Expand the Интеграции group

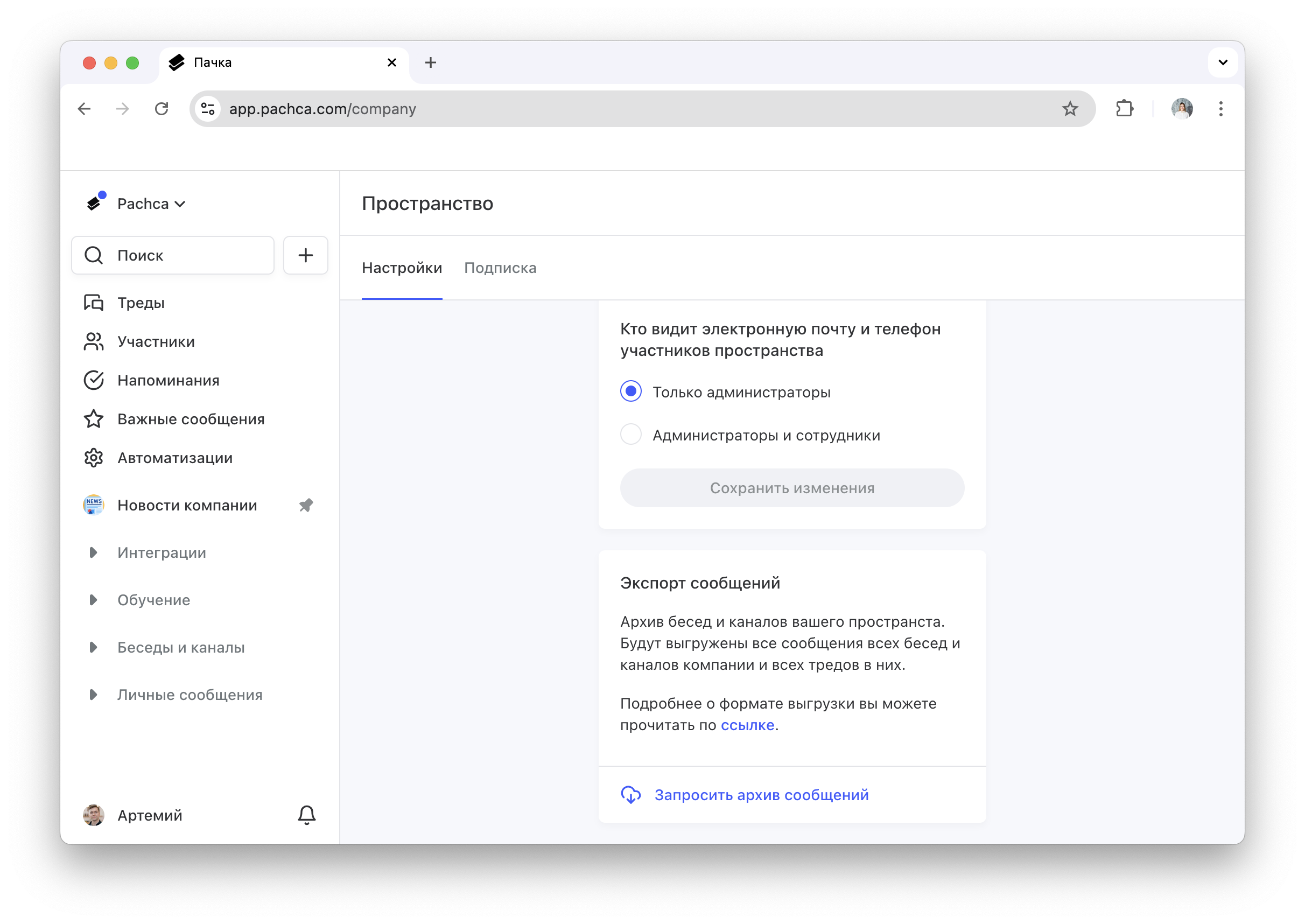93,552
